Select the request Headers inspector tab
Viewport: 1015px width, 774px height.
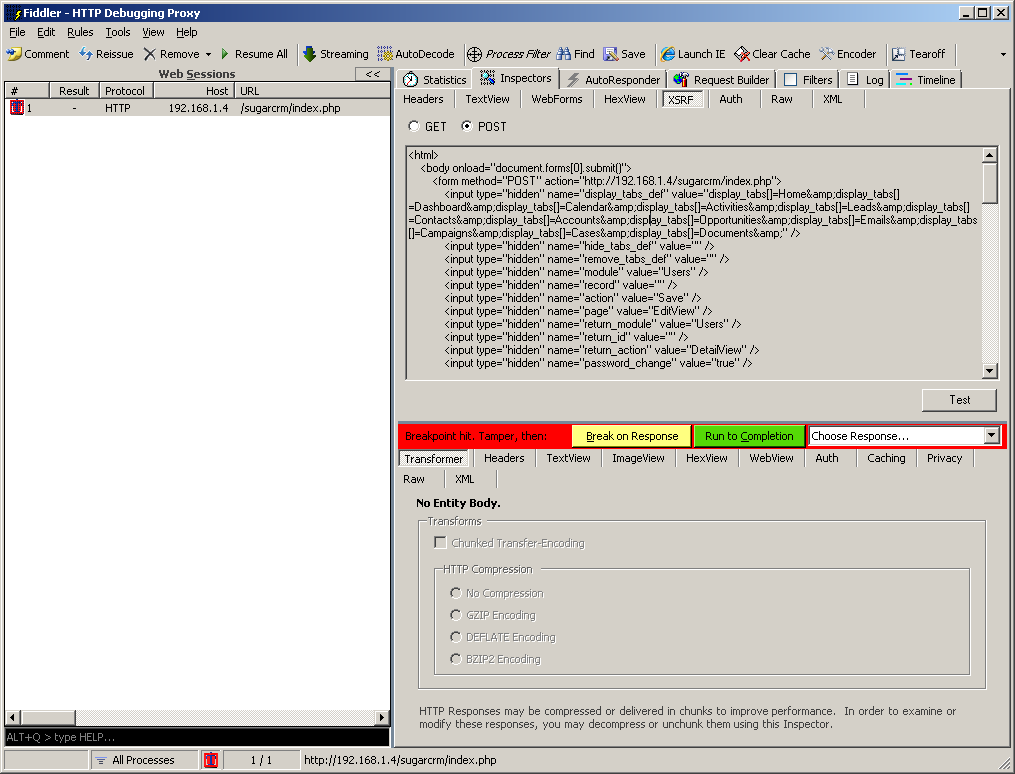pyautogui.click(x=423, y=99)
